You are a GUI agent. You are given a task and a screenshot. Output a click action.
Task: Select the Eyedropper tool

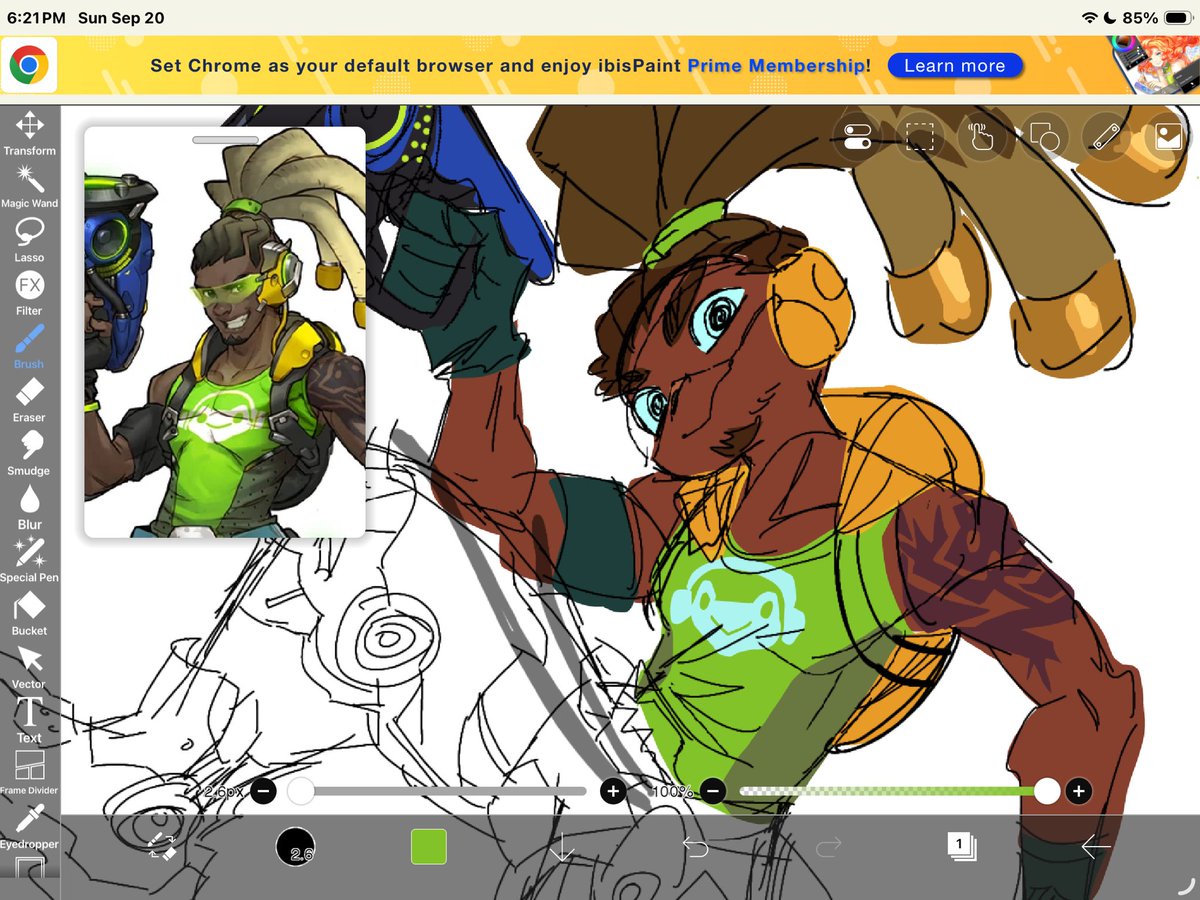(x=29, y=826)
